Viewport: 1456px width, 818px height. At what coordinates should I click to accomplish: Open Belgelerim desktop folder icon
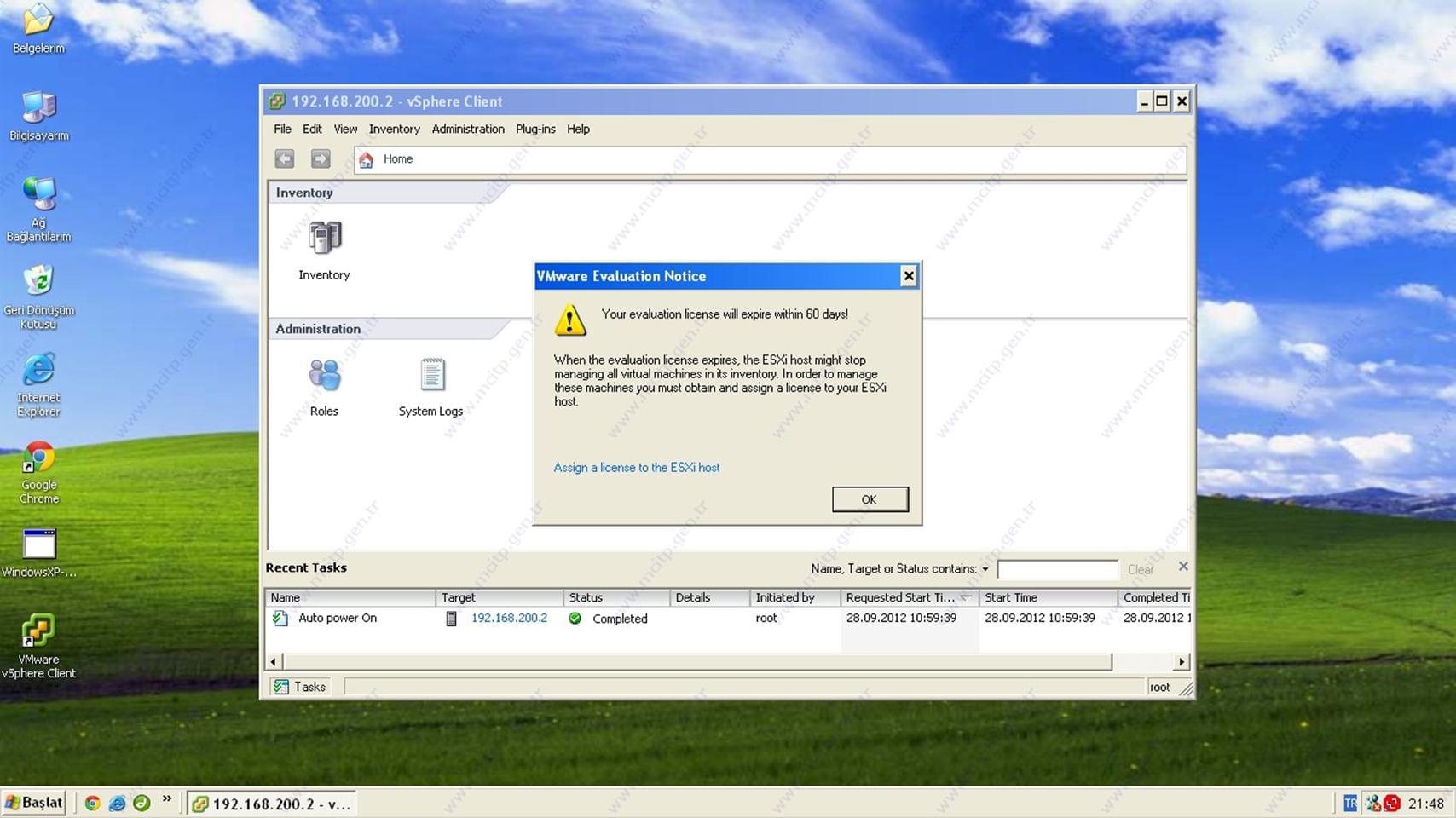pyautogui.click(x=38, y=19)
